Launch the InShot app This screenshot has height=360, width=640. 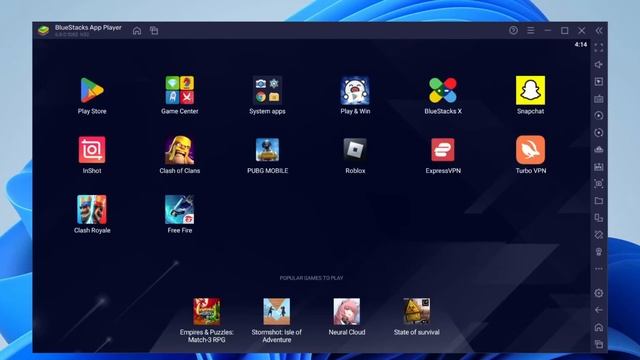[92, 150]
